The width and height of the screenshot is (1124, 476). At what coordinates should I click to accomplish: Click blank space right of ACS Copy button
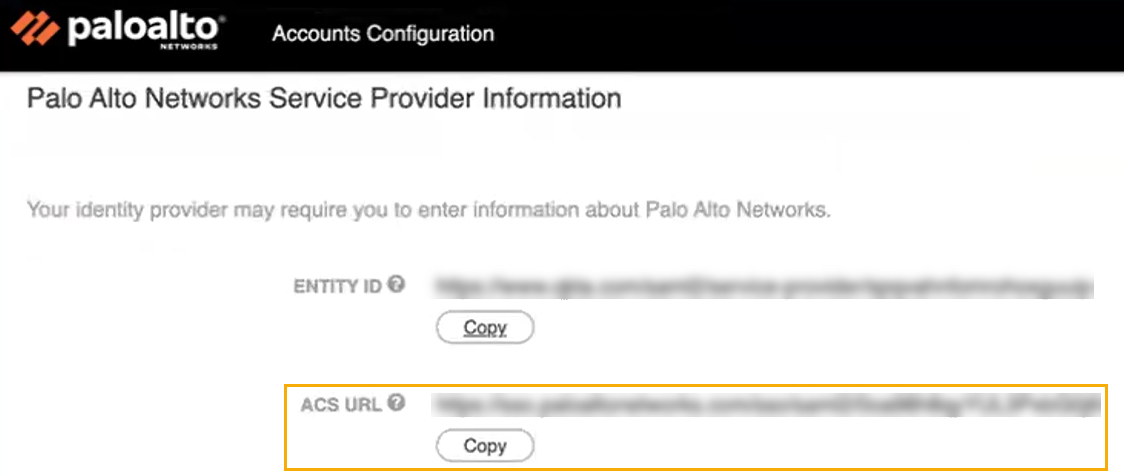tap(800, 446)
